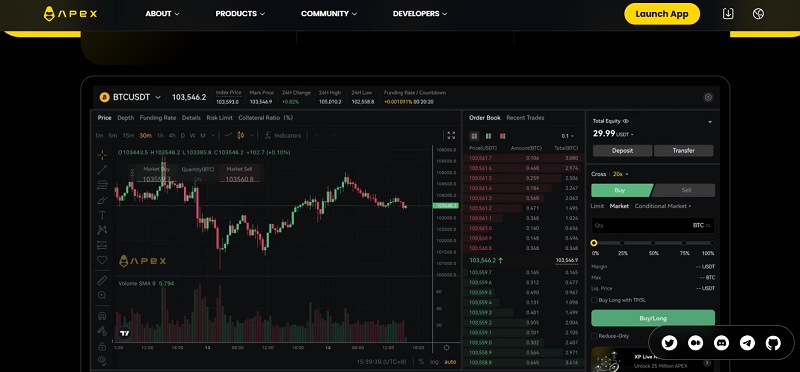Viewport: 800px width, 372px height.
Task: Select the candlestick chart style icon
Action: 241,135
